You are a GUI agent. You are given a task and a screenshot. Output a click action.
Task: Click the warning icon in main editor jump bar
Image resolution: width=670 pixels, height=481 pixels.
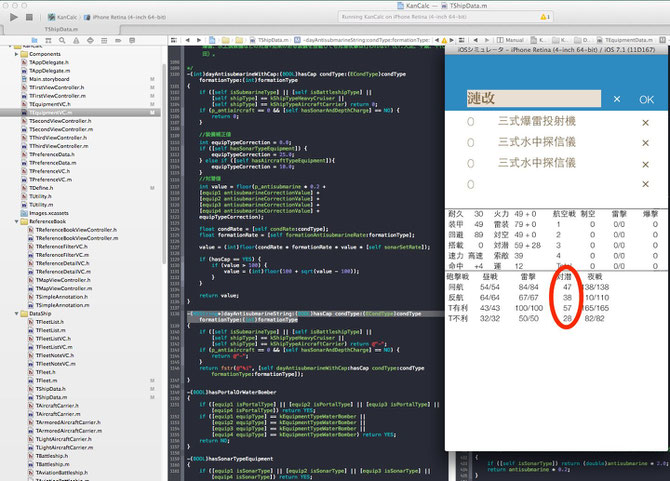tap(444, 40)
